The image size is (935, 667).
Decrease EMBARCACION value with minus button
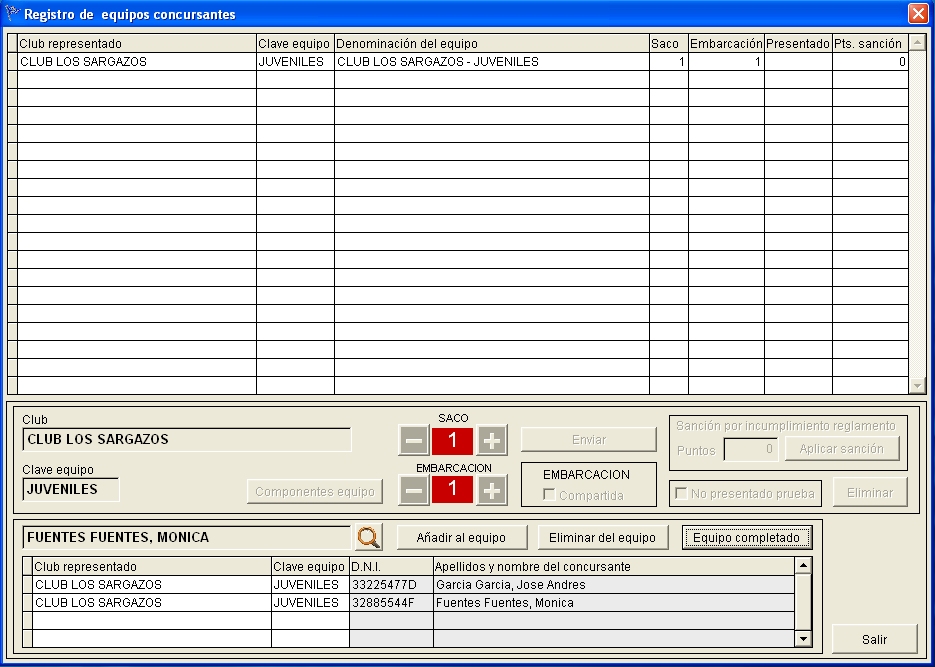[x=414, y=490]
